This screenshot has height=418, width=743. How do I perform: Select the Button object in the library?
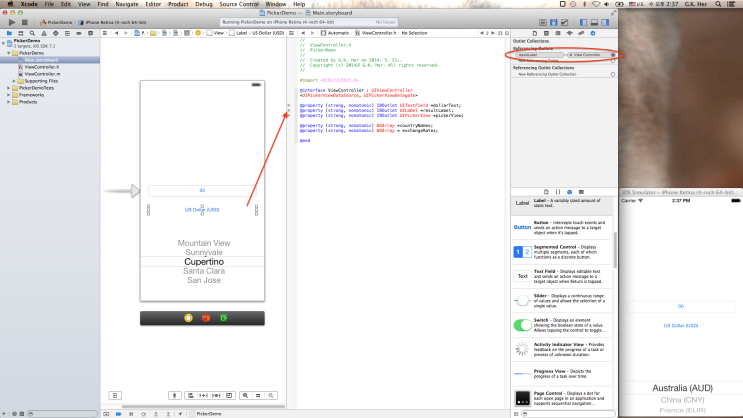[562, 227]
